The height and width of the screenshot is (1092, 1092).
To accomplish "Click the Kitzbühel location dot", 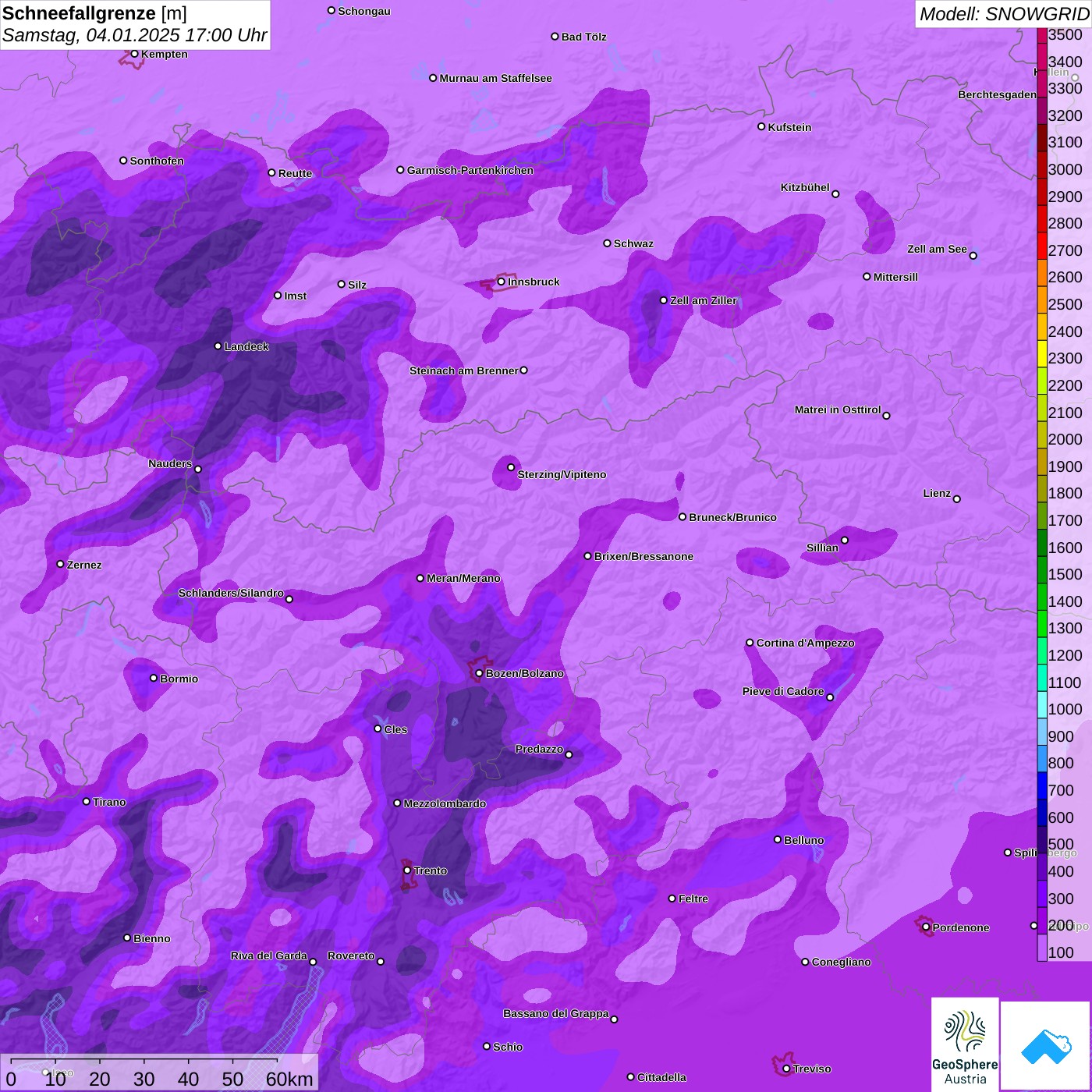I will click(835, 194).
